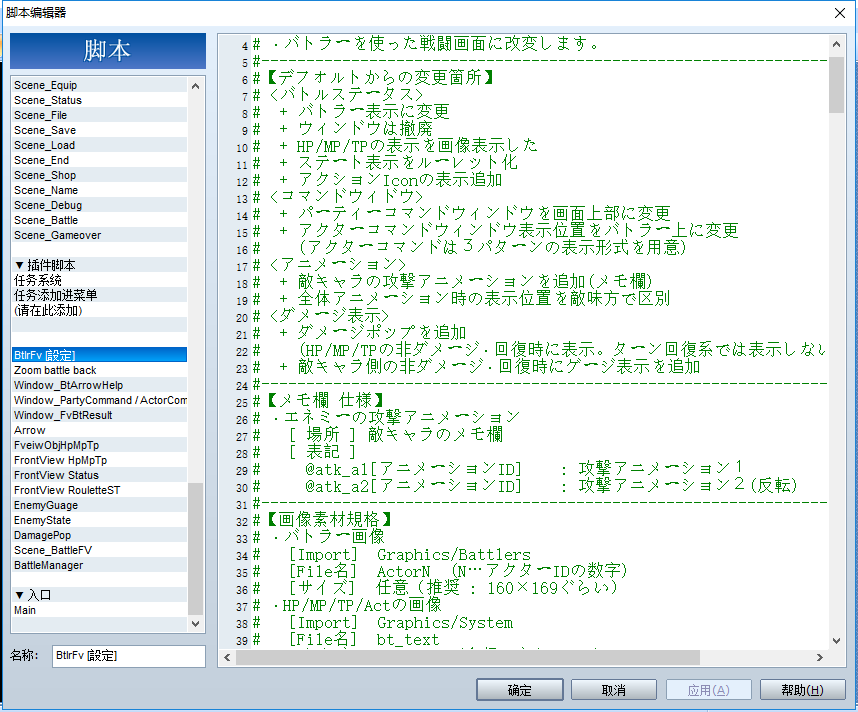This screenshot has width=858, height=712.
Task: Select the FveiwObjHpMpTp script
Action: [x=100, y=445]
